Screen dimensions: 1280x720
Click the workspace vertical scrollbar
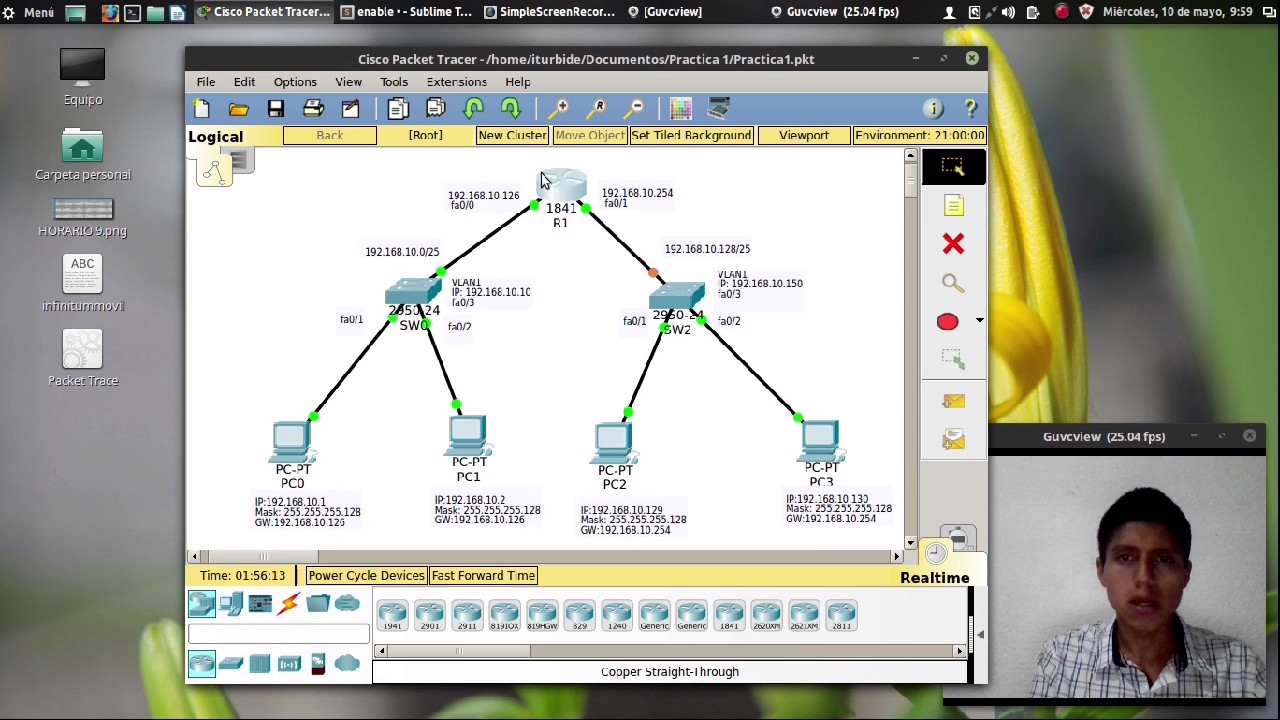click(910, 349)
